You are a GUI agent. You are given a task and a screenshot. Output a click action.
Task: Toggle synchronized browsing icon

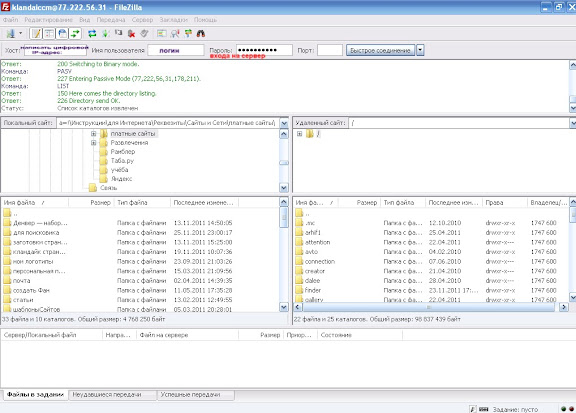(188, 34)
